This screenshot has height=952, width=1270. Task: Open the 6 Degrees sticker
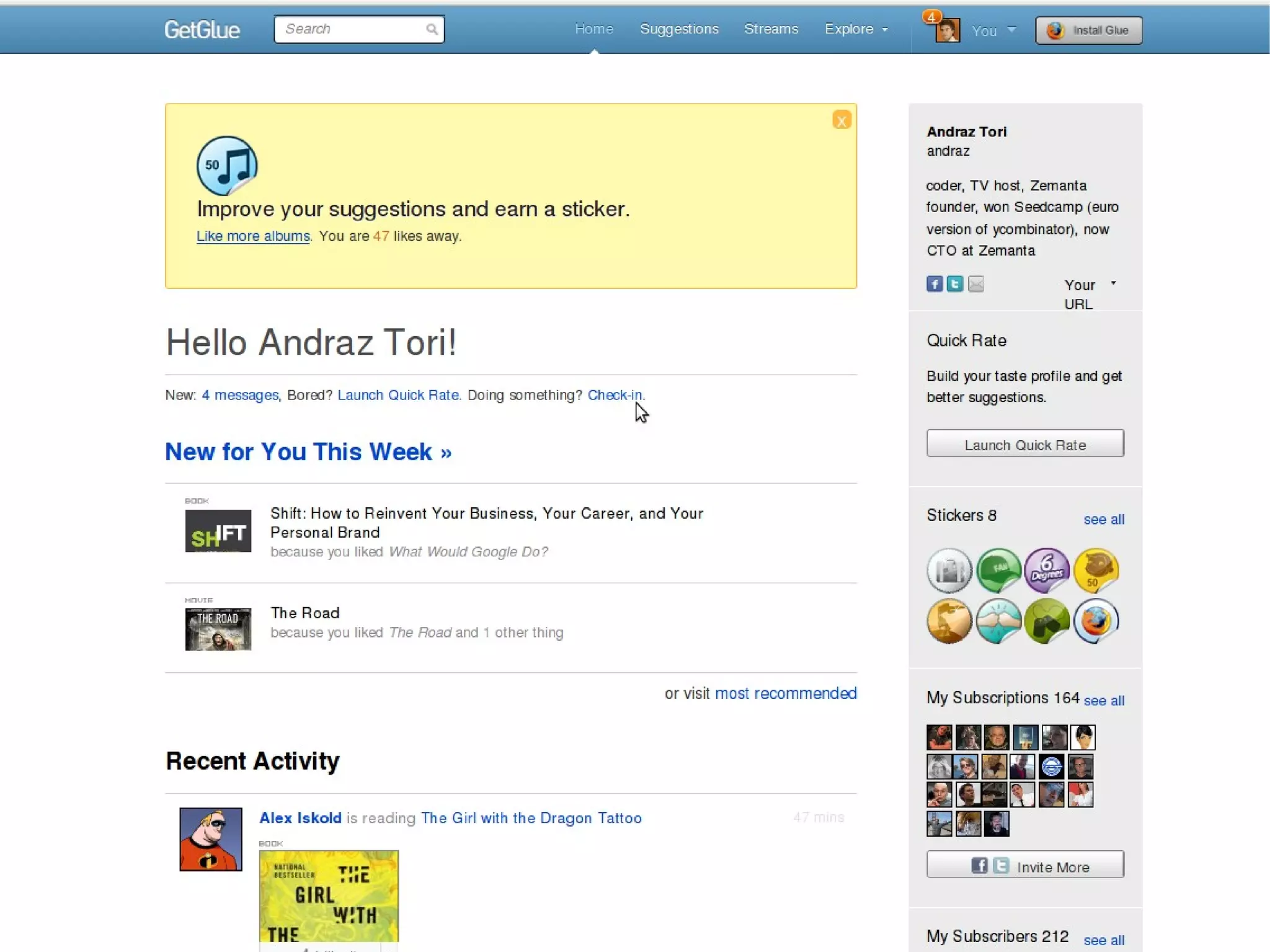pyautogui.click(x=1047, y=569)
